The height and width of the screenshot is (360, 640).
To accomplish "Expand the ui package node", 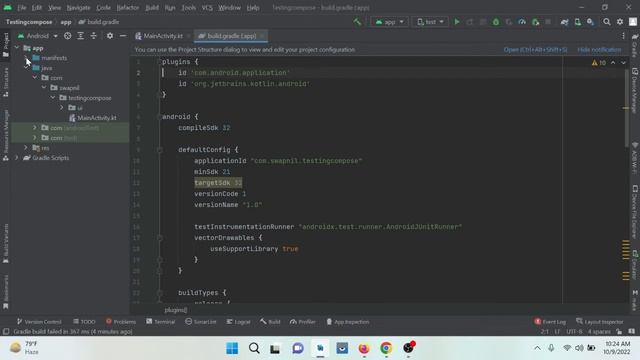I will tap(62, 108).
